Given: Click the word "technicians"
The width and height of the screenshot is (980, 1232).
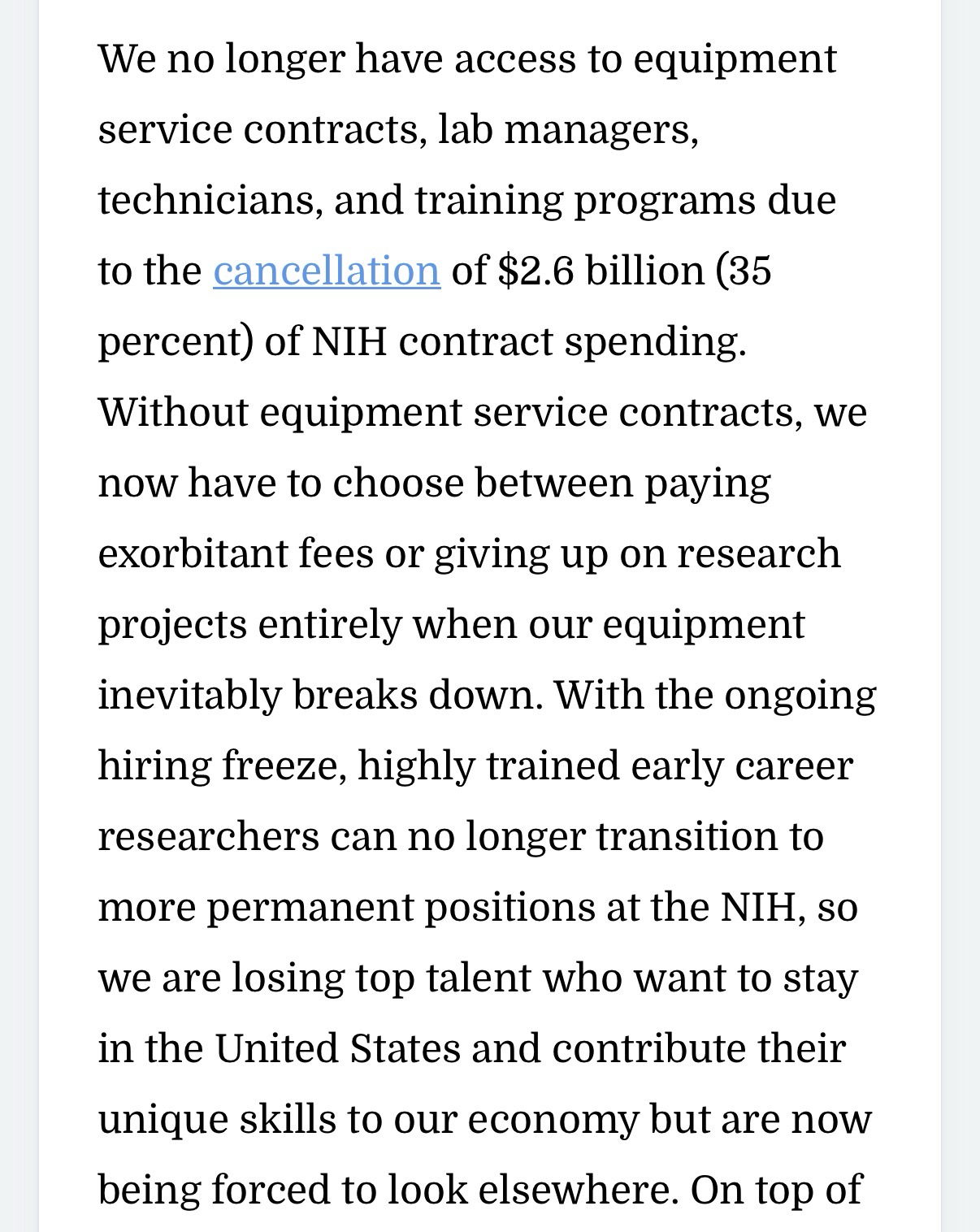Looking at the screenshot, I should coord(206,200).
